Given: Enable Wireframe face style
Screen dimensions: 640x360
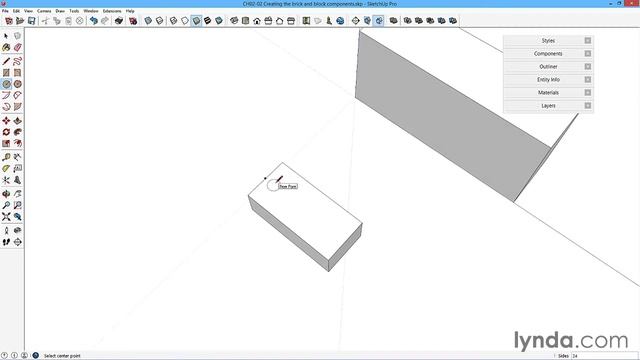Looking at the screenshot, I should [173, 21].
